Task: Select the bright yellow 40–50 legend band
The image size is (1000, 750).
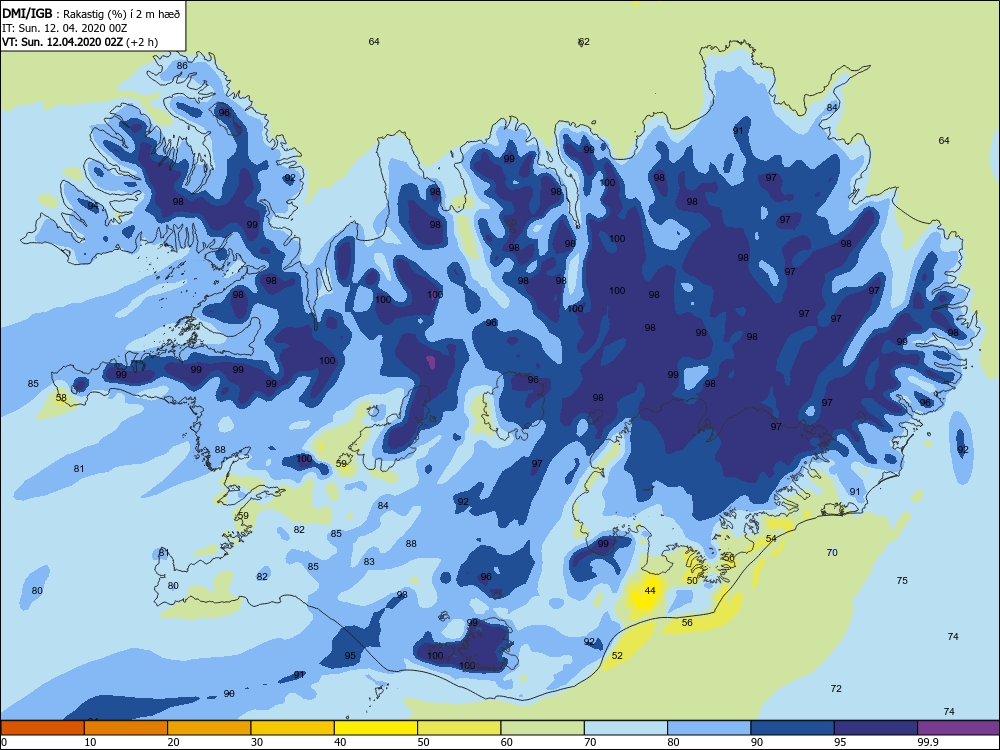Action: pyautogui.click(x=376, y=728)
